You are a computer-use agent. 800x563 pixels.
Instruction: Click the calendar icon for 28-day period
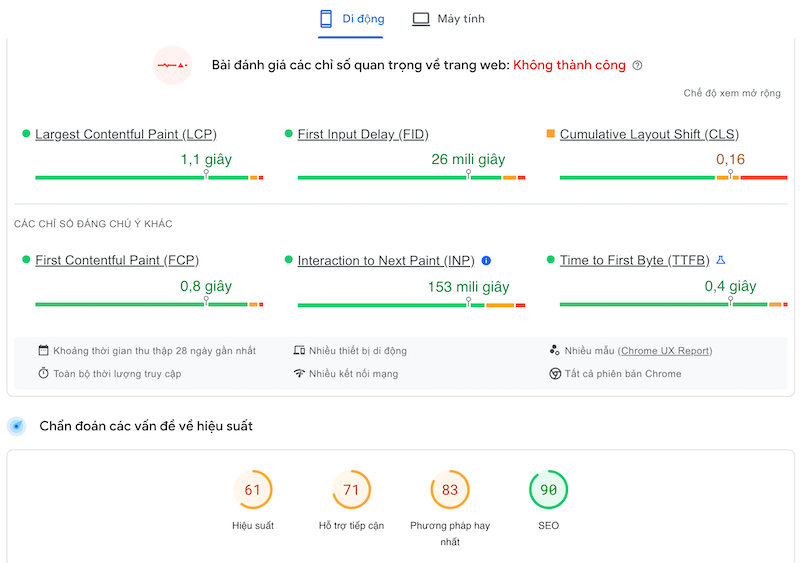44,351
